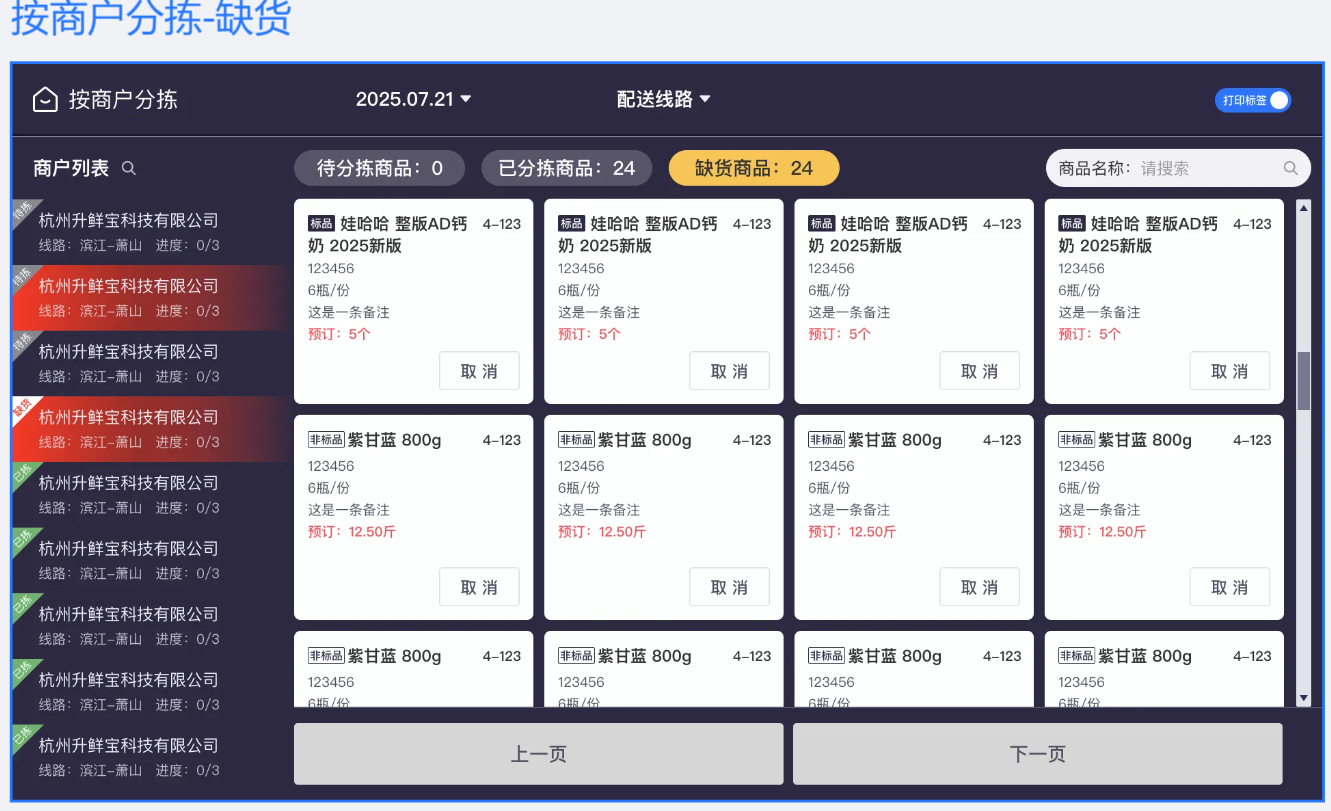Select the merchant row tagged 缺货
Image resolution: width=1331 pixels, height=811 pixels.
150,428
